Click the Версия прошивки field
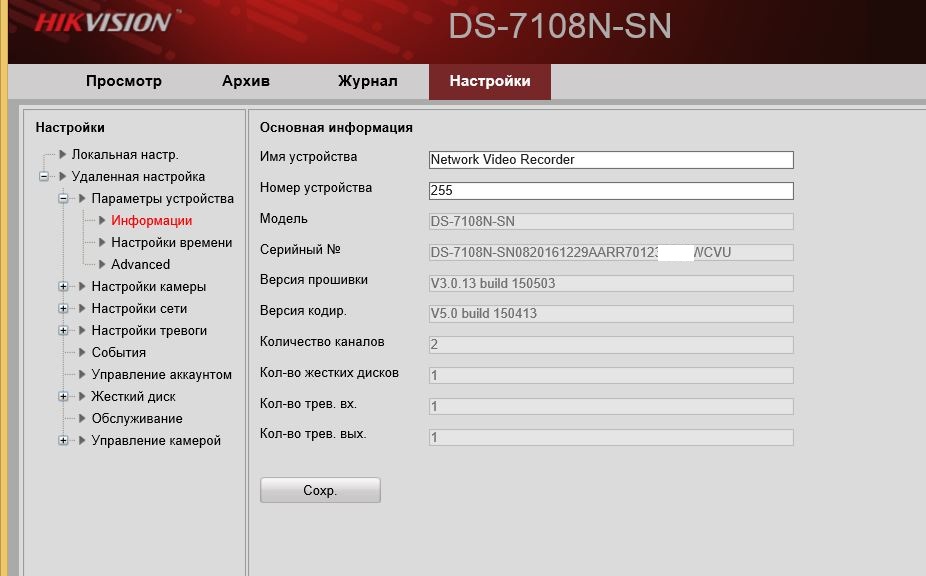The image size is (926, 576). 611,283
